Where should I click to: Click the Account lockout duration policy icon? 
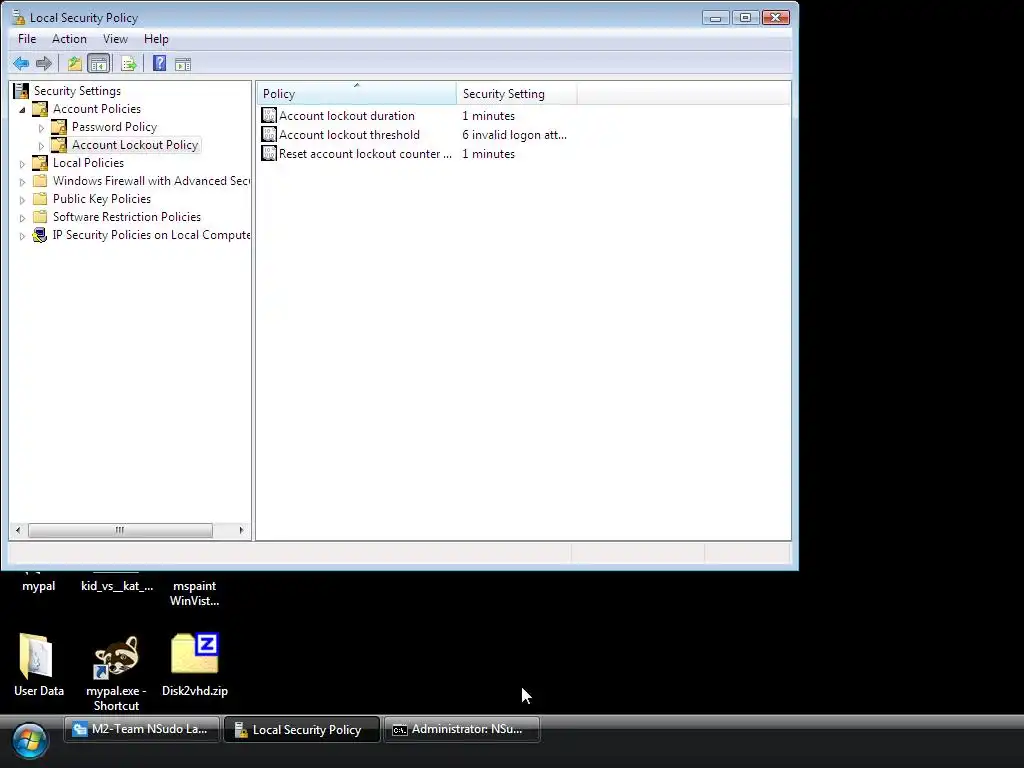point(269,116)
